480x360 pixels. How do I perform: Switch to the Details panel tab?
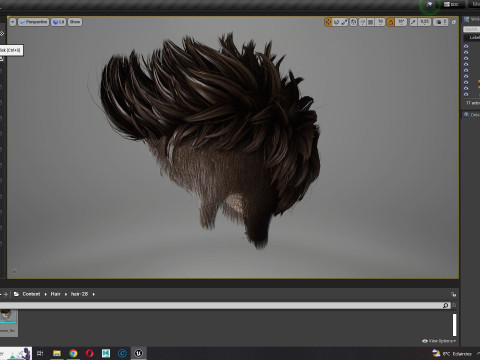[x=472, y=115]
